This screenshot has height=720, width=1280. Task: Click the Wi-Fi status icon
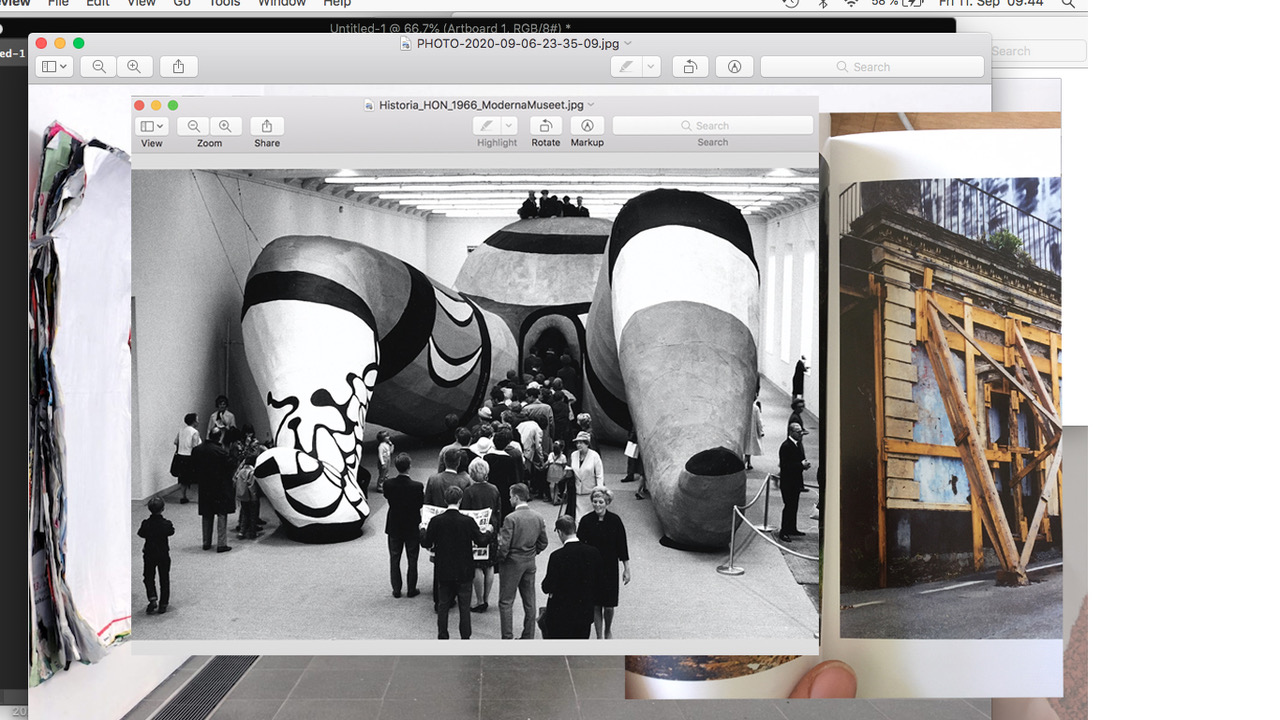click(851, 4)
